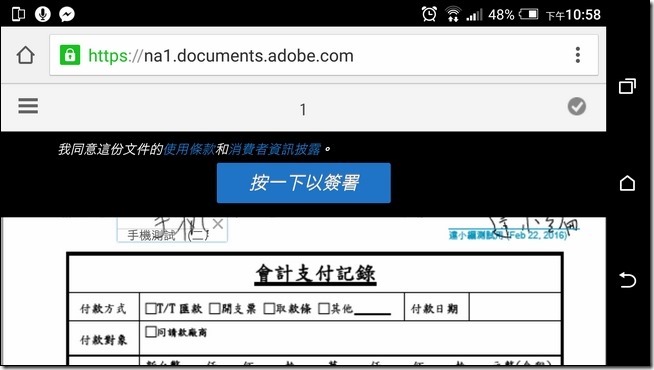The width and height of the screenshot is (654, 370).
Task: Close the 手機測試 signature field with X
Action: pos(218,224)
